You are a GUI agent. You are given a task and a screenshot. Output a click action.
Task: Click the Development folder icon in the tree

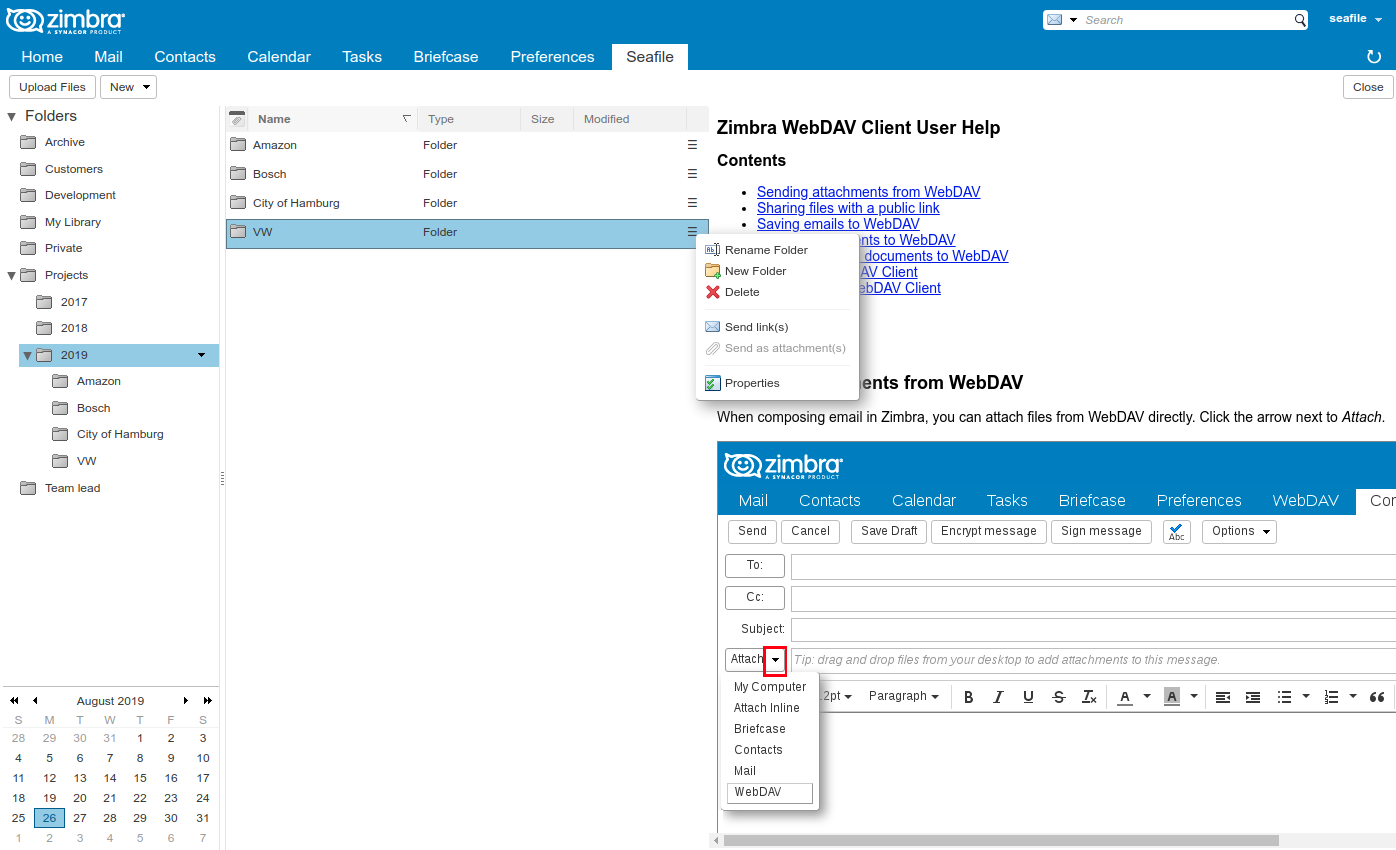[28, 195]
